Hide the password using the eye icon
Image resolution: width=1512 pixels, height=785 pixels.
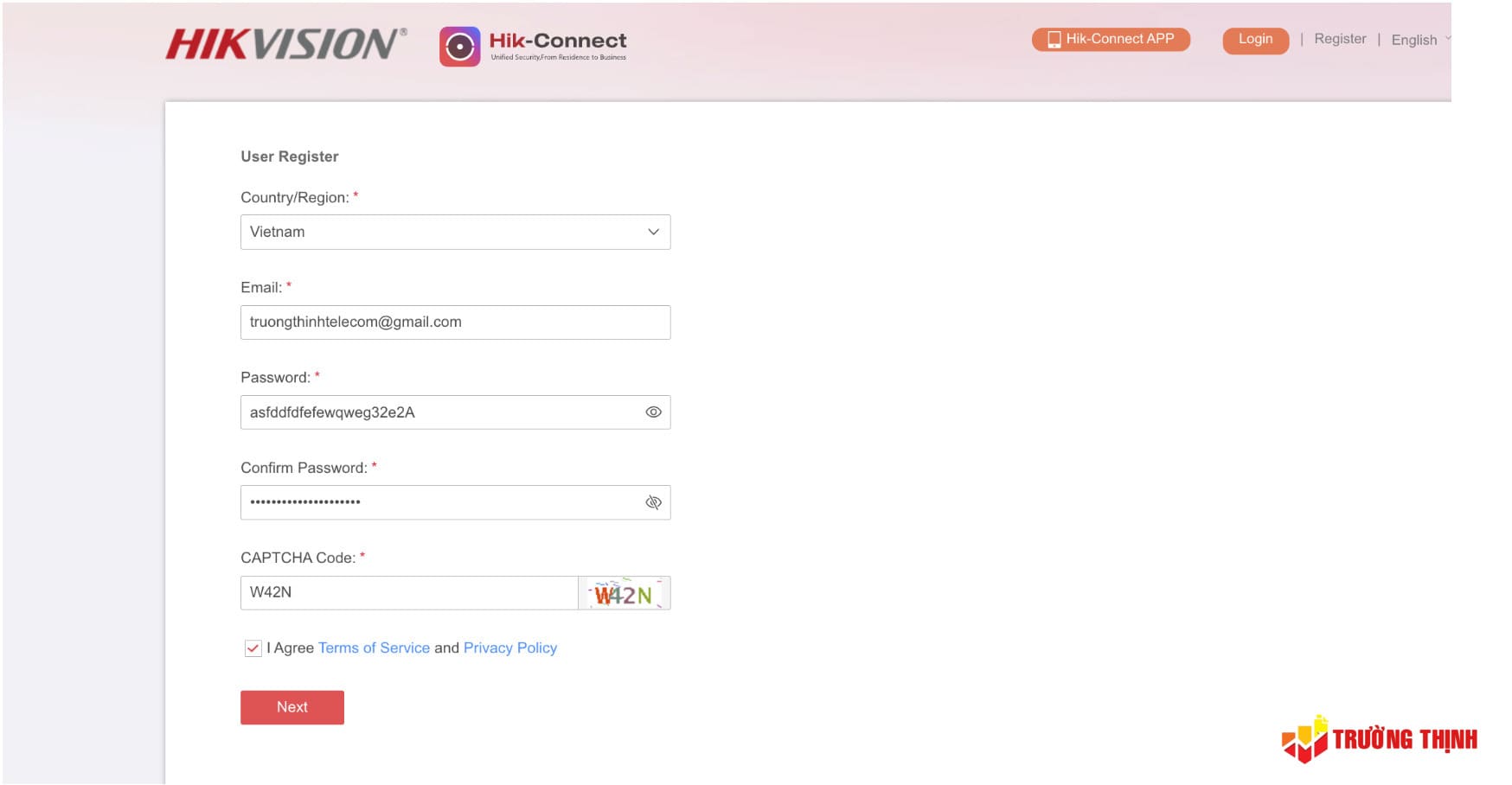[x=653, y=412]
